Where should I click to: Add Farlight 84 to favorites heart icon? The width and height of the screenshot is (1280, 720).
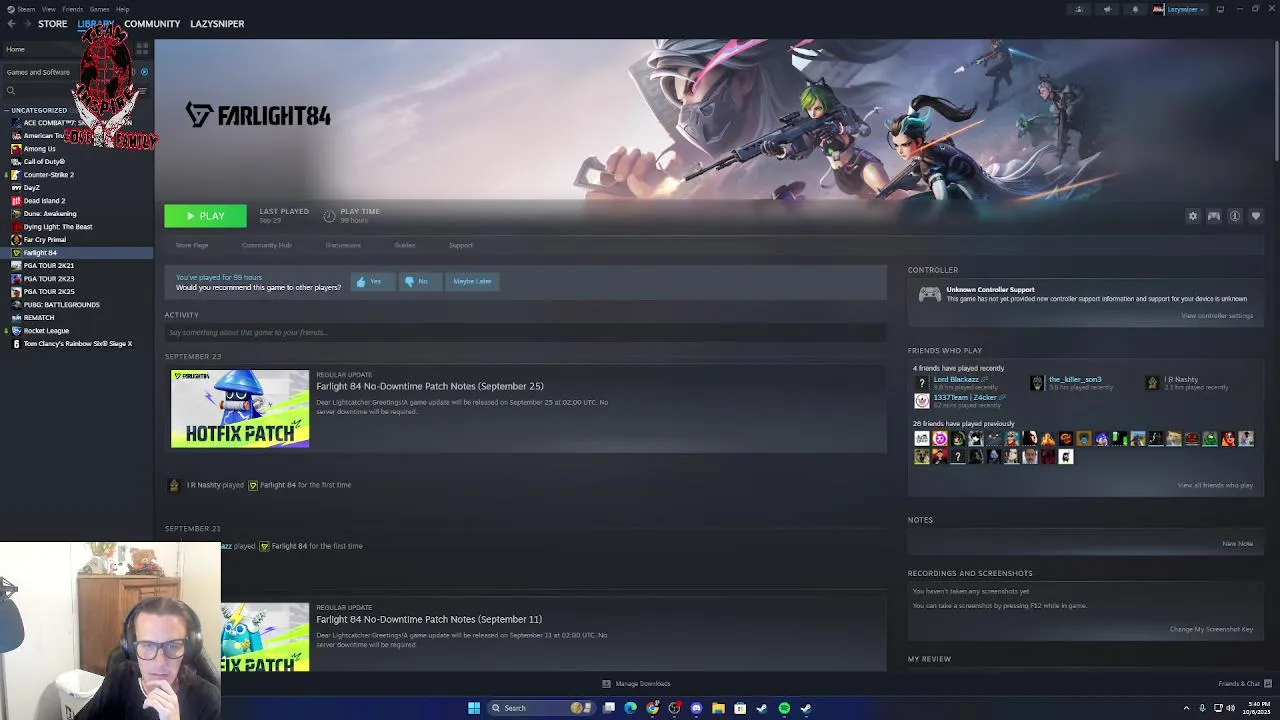click(x=1256, y=216)
